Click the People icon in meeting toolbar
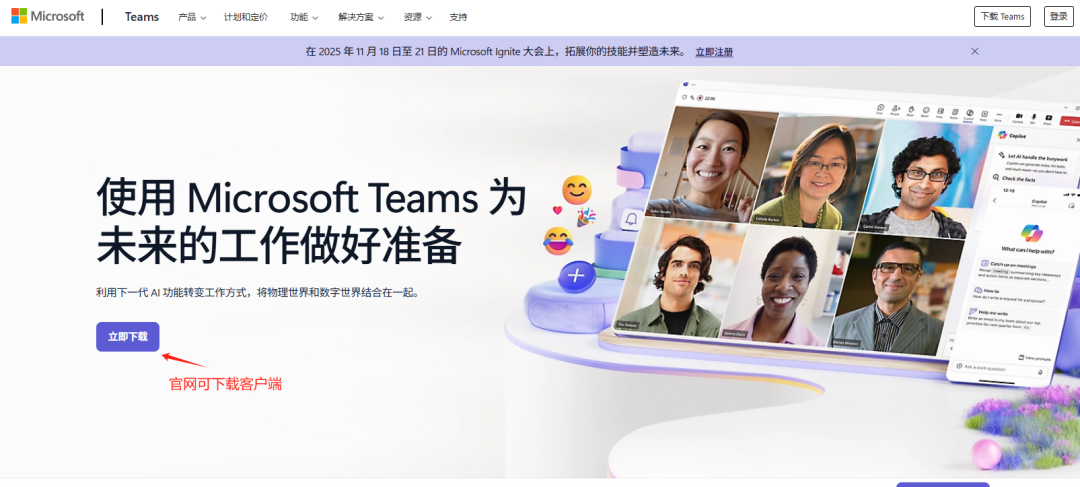 (895, 110)
